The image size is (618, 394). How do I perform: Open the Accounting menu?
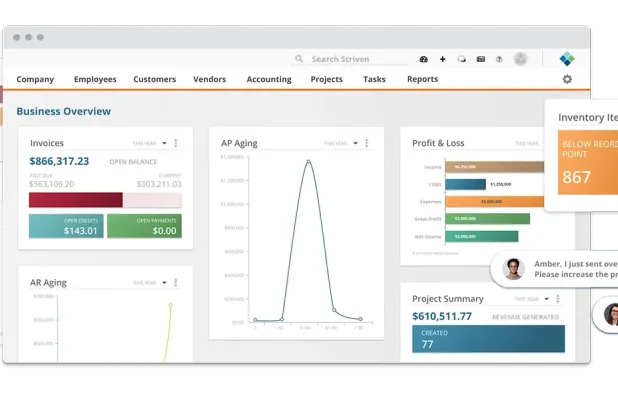click(269, 79)
